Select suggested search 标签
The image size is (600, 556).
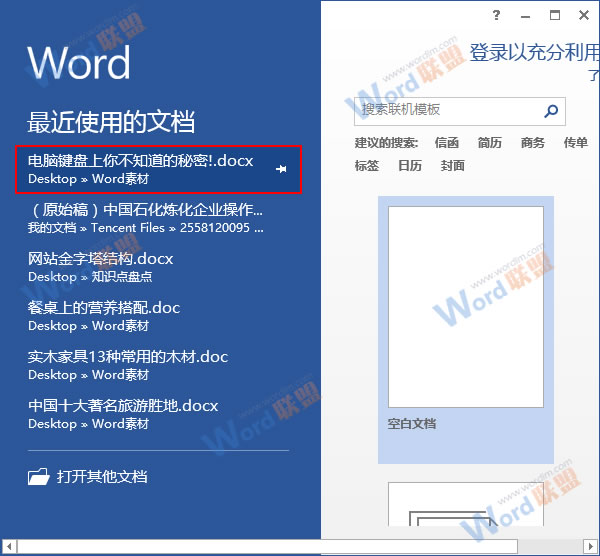point(367,166)
